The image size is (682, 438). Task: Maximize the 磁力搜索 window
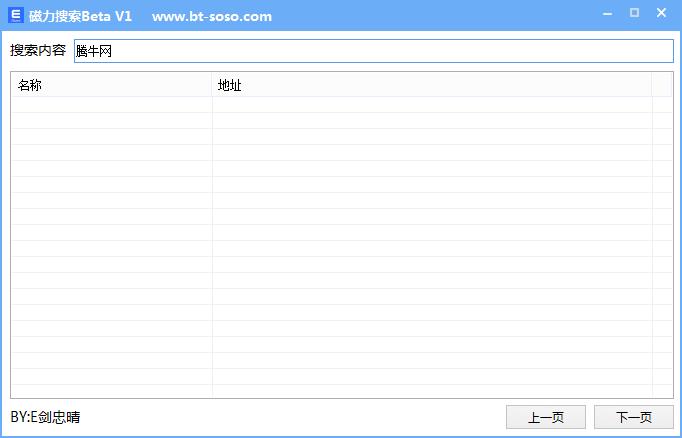coord(634,13)
